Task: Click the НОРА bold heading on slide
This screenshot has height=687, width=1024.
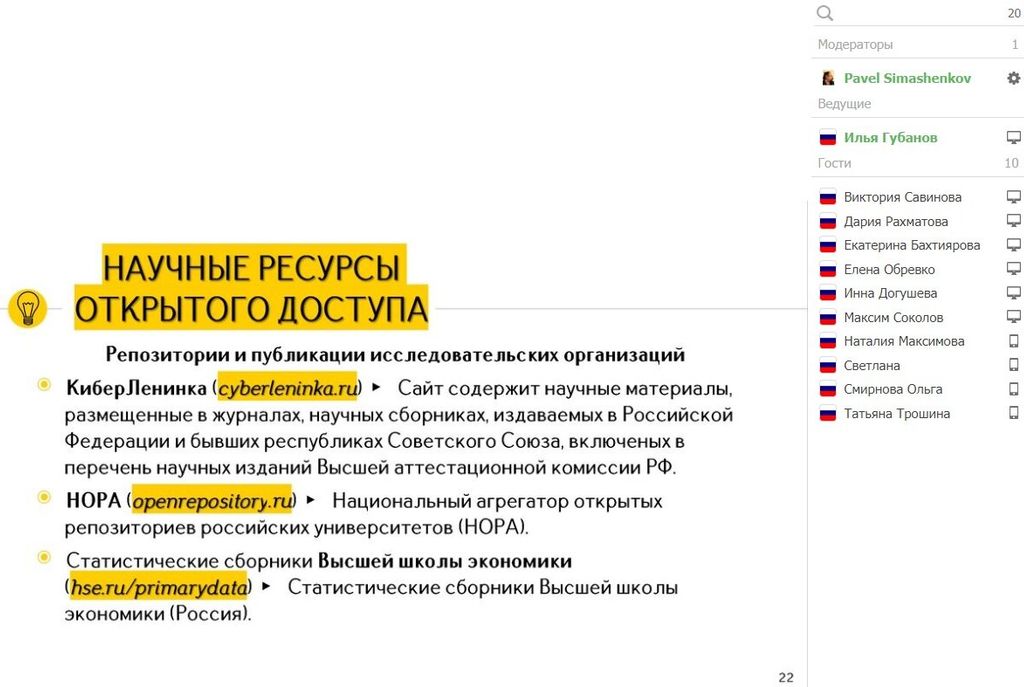Action: [93, 501]
